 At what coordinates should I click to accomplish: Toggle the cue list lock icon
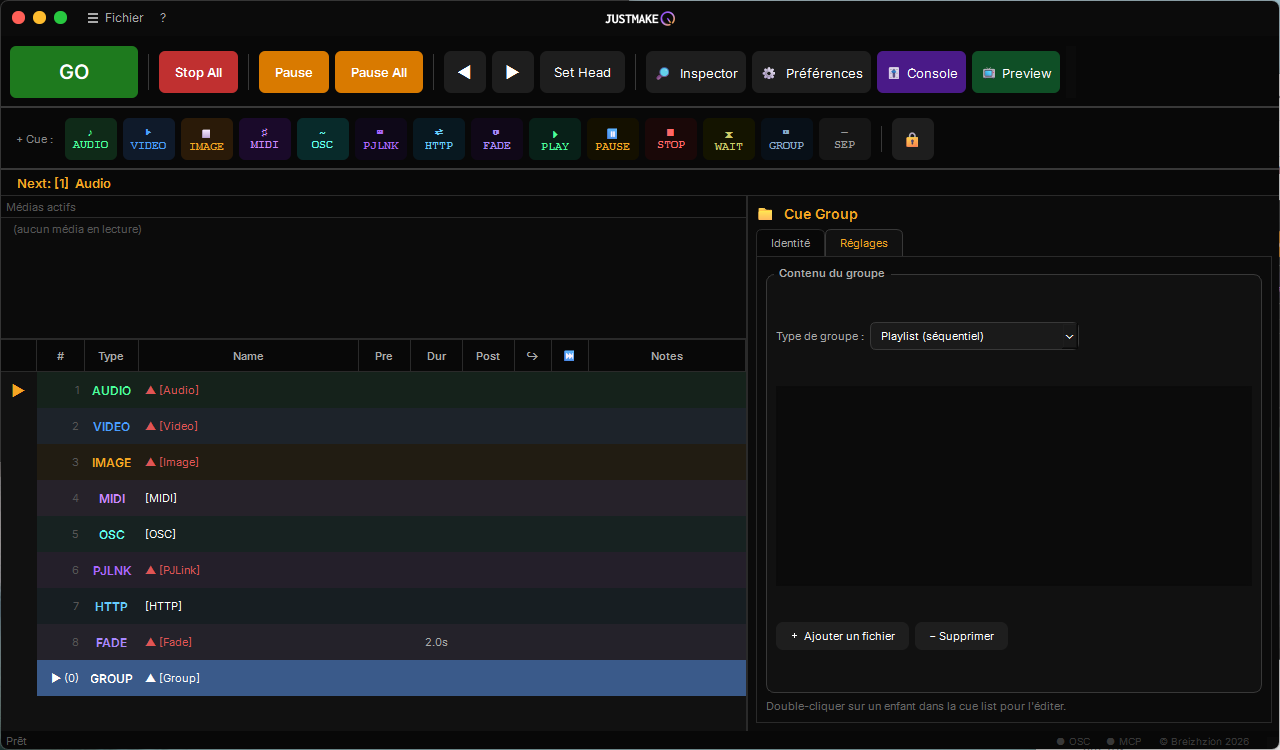(913, 139)
